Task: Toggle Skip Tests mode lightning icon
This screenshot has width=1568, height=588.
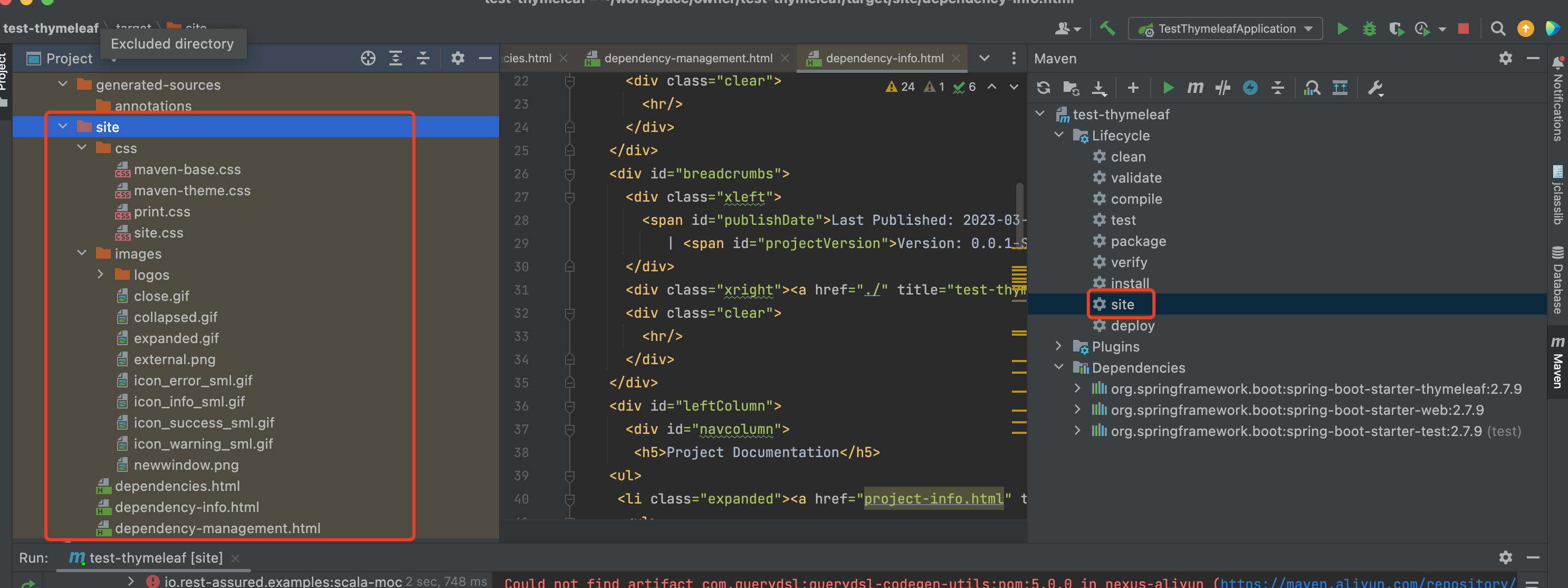Action: (x=1250, y=88)
